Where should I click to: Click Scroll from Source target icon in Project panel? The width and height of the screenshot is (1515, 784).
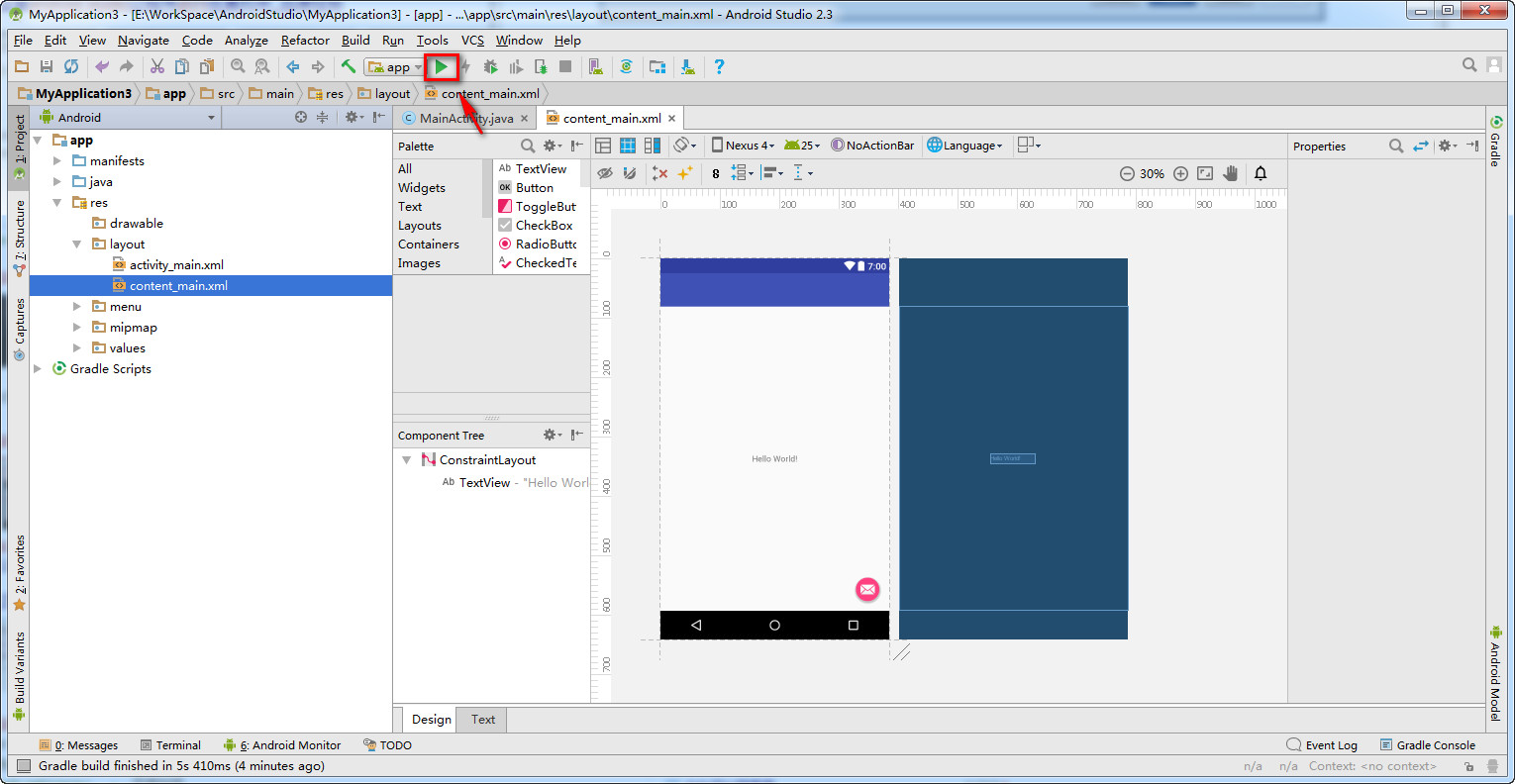coord(301,117)
